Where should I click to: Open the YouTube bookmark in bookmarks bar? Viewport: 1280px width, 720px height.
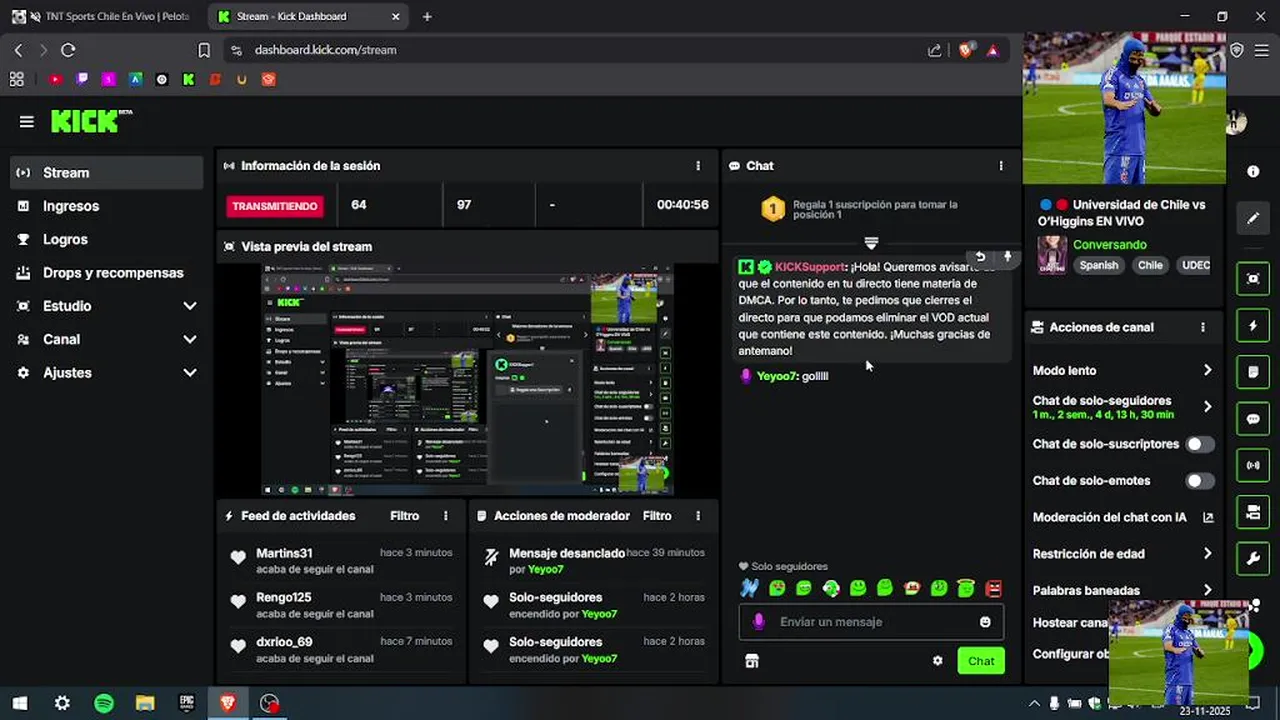(x=55, y=79)
